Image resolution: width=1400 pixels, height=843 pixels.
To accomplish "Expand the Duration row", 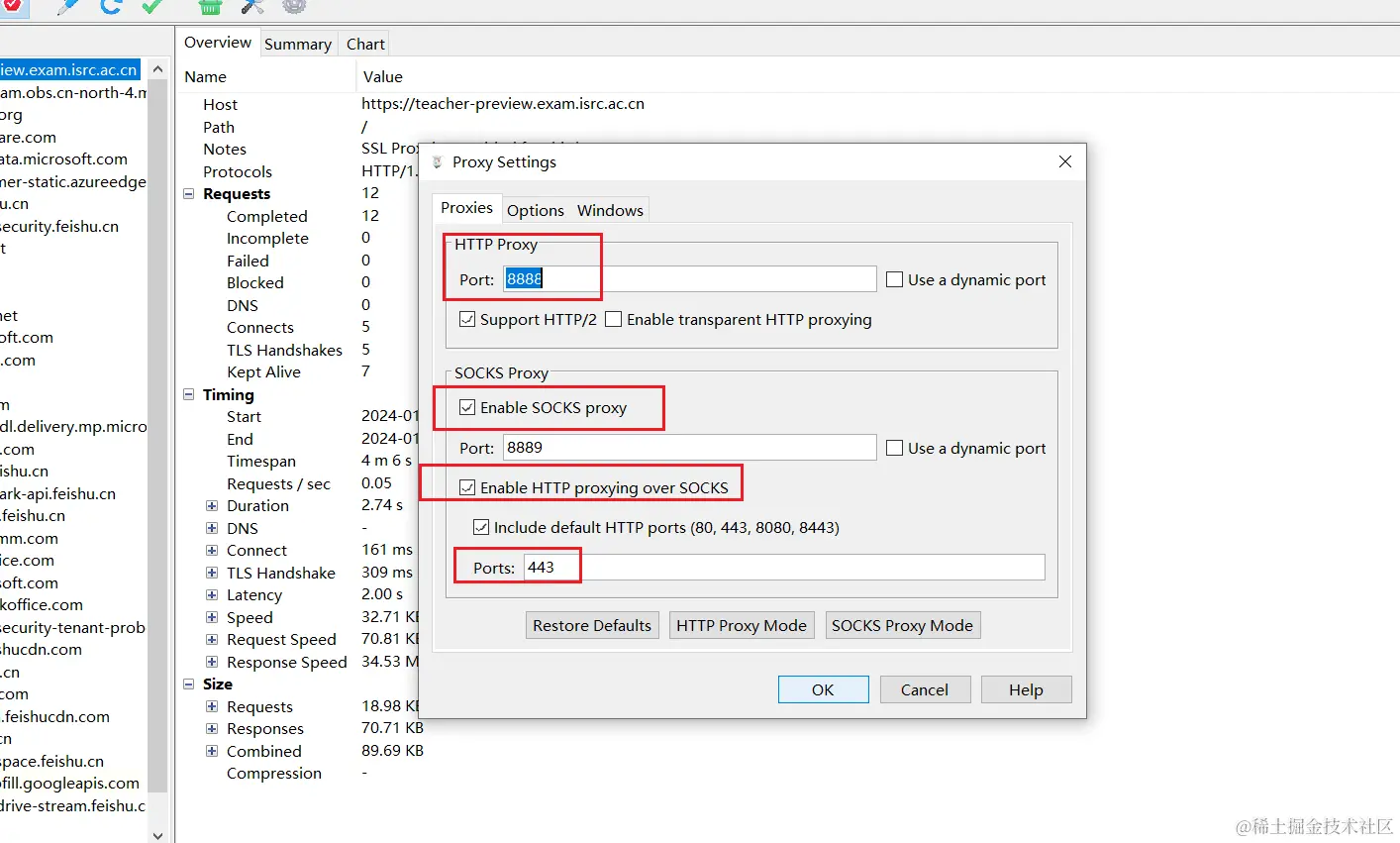I will (x=211, y=505).
